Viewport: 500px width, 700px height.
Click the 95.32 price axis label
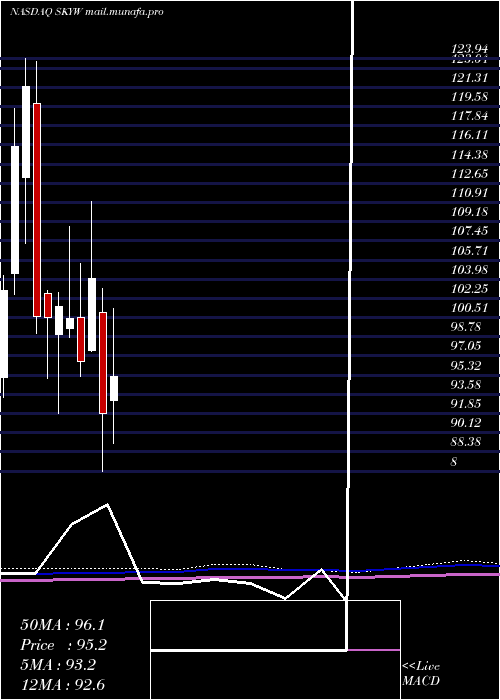tap(466, 366)
